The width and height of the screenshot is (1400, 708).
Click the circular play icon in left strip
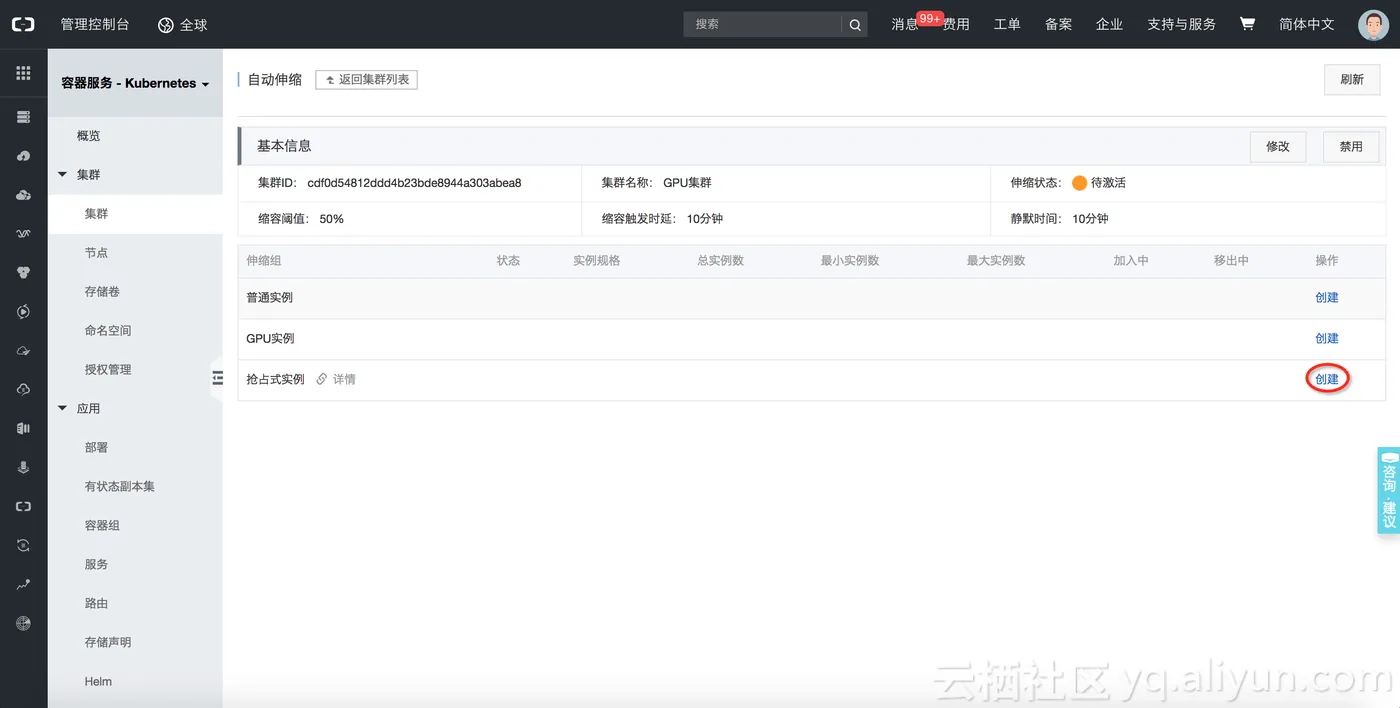(23, 311)
